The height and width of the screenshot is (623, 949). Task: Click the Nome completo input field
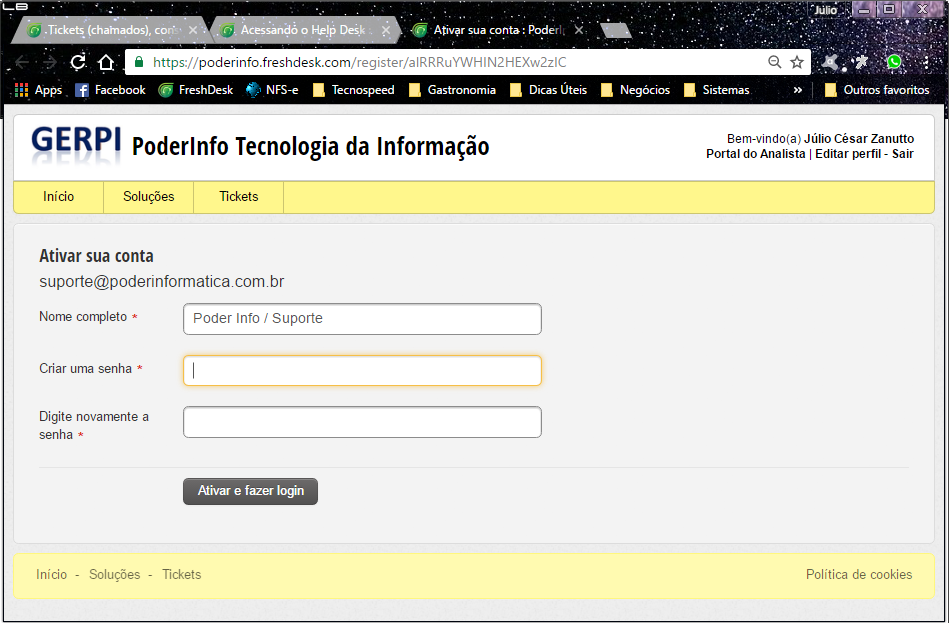[362, 319]
